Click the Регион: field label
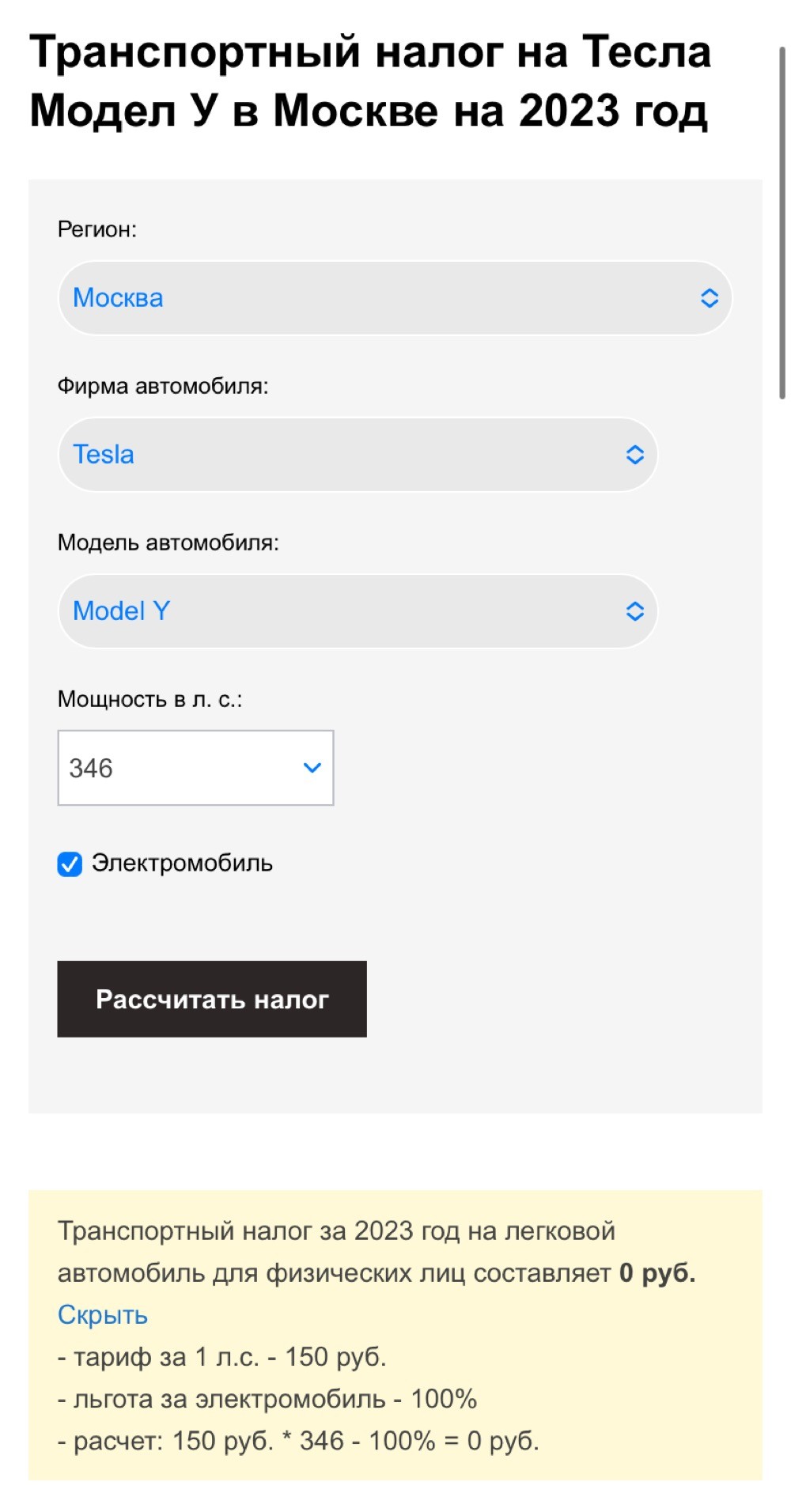Screen dimensions: 791x1512 click(x=97, y=229)
